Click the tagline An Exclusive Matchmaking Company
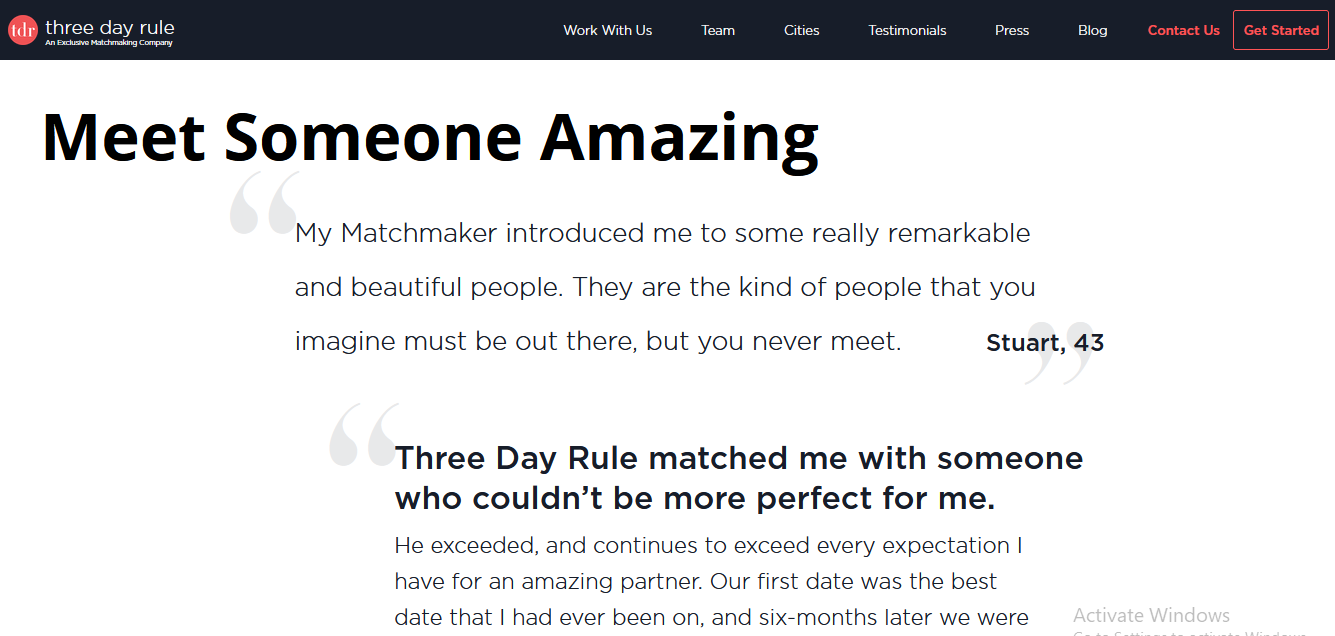The height and width of the screenshot is (636, 1335). click(109, 43)
